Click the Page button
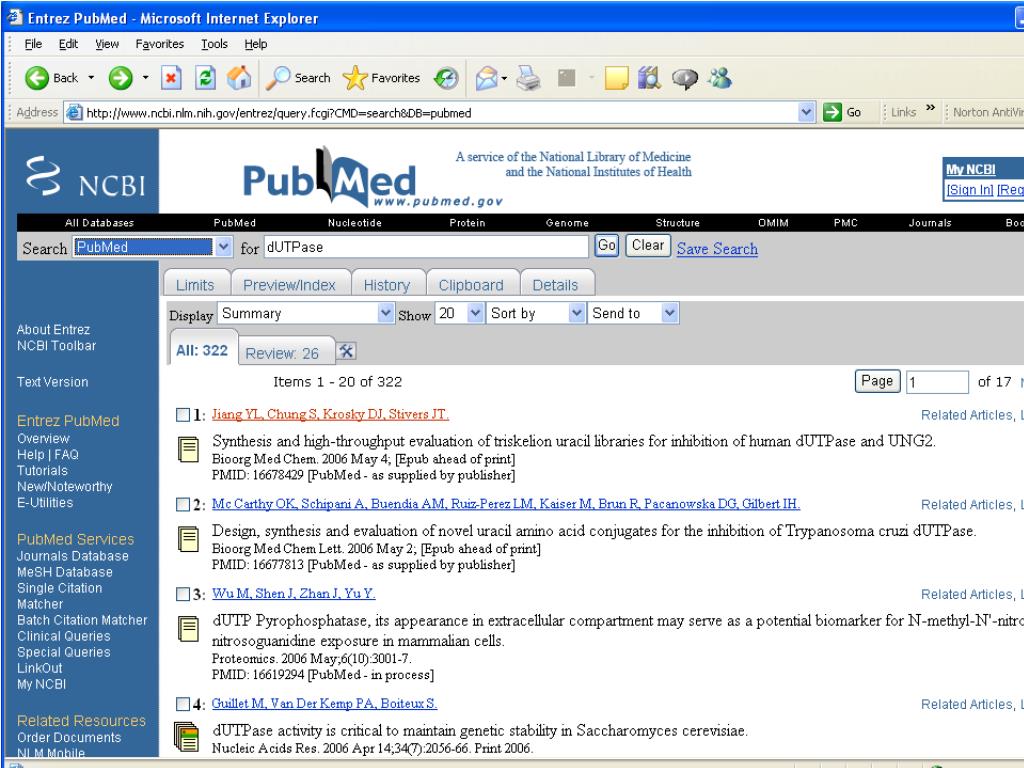This screenshot has height=768, width=1024. click(877, 381)
